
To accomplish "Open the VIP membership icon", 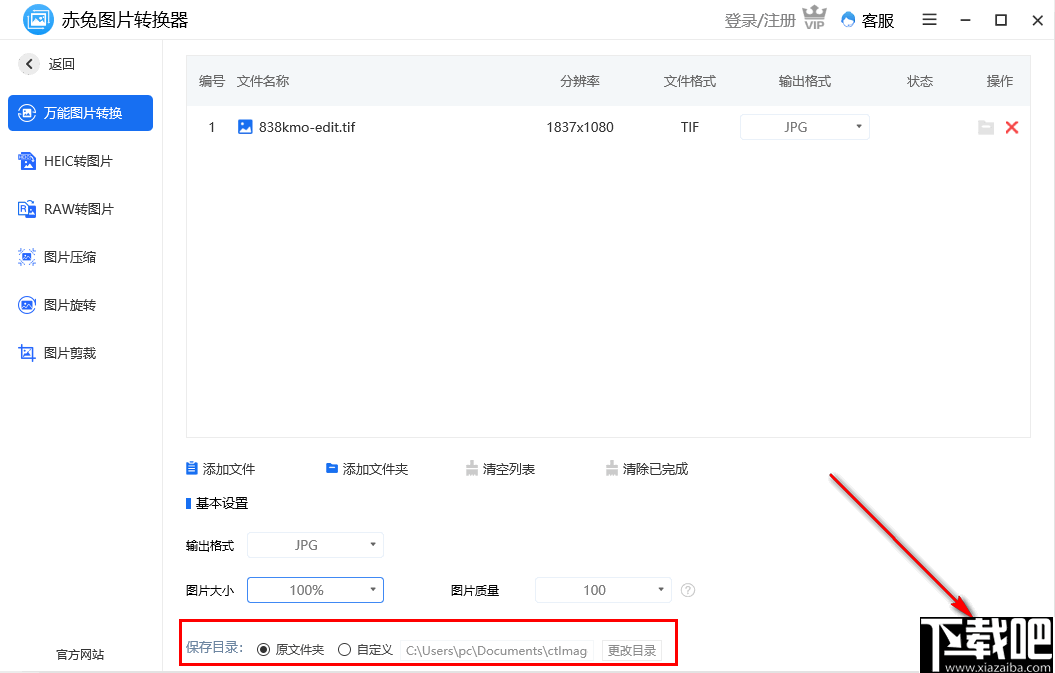I will 815,18.
